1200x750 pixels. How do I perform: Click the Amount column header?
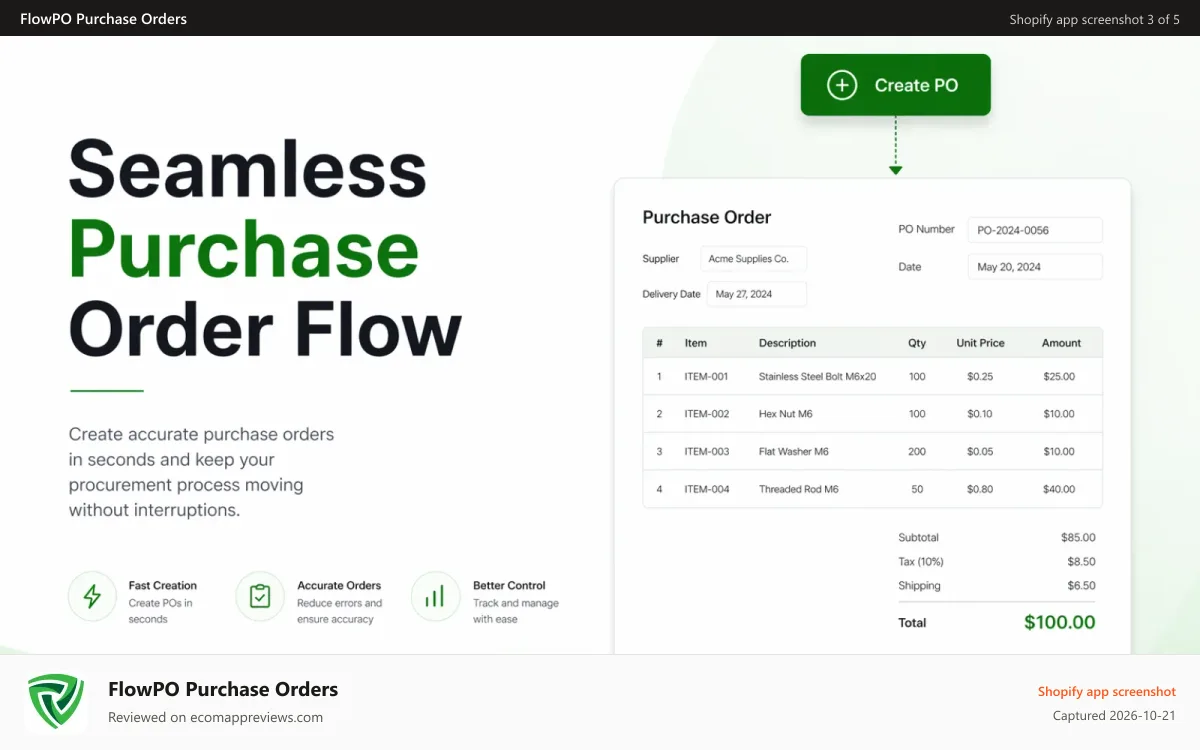click(1061, 343)
